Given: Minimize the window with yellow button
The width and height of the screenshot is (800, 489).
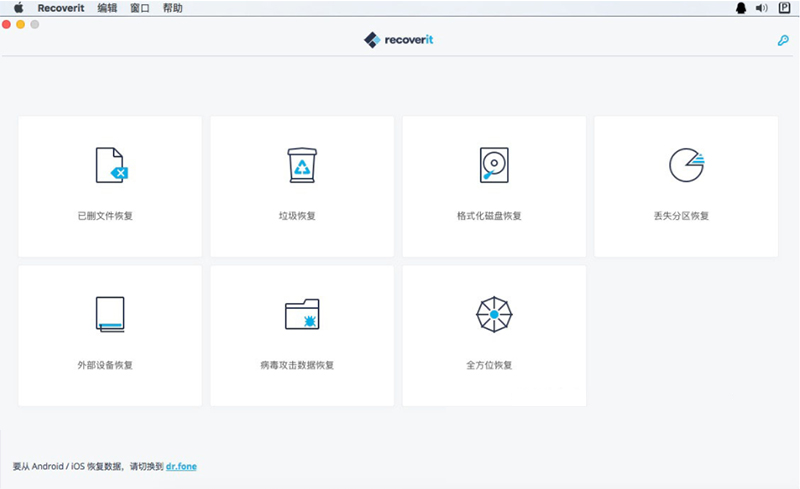Looking at the screenshot, I should tap(20, 24).
